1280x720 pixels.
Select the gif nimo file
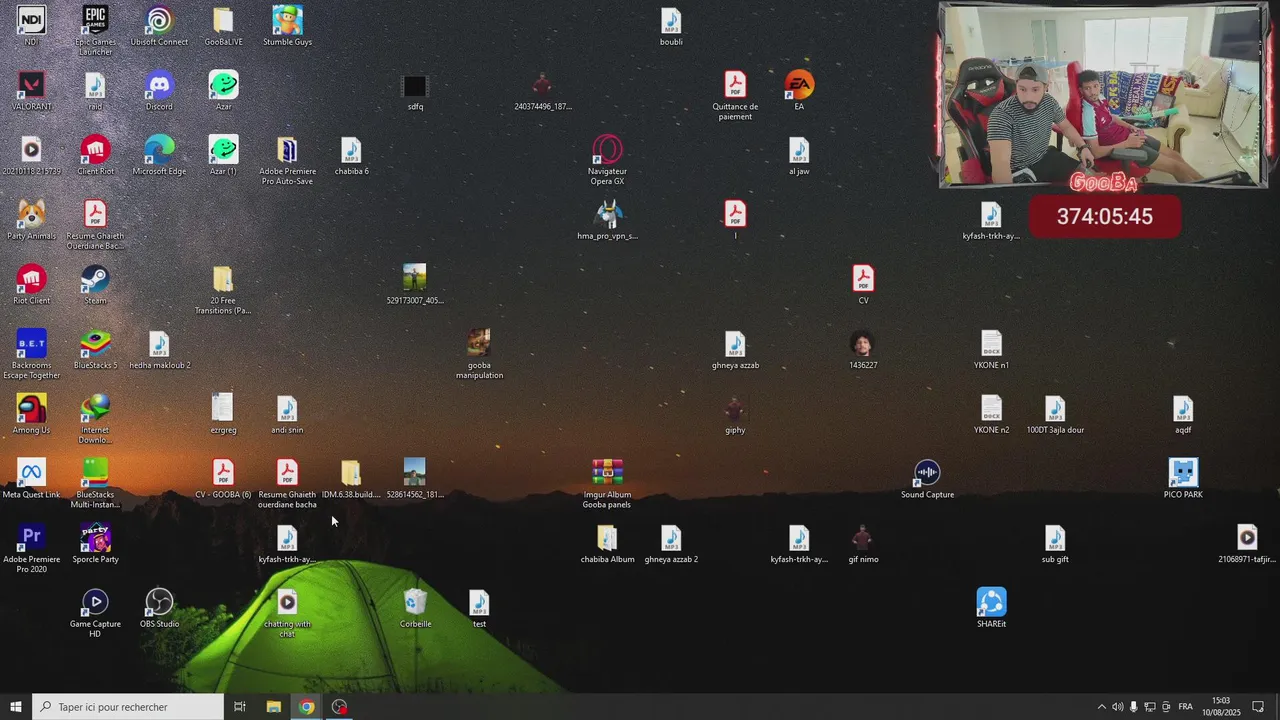pyautogui.click(x=863, y=539)
